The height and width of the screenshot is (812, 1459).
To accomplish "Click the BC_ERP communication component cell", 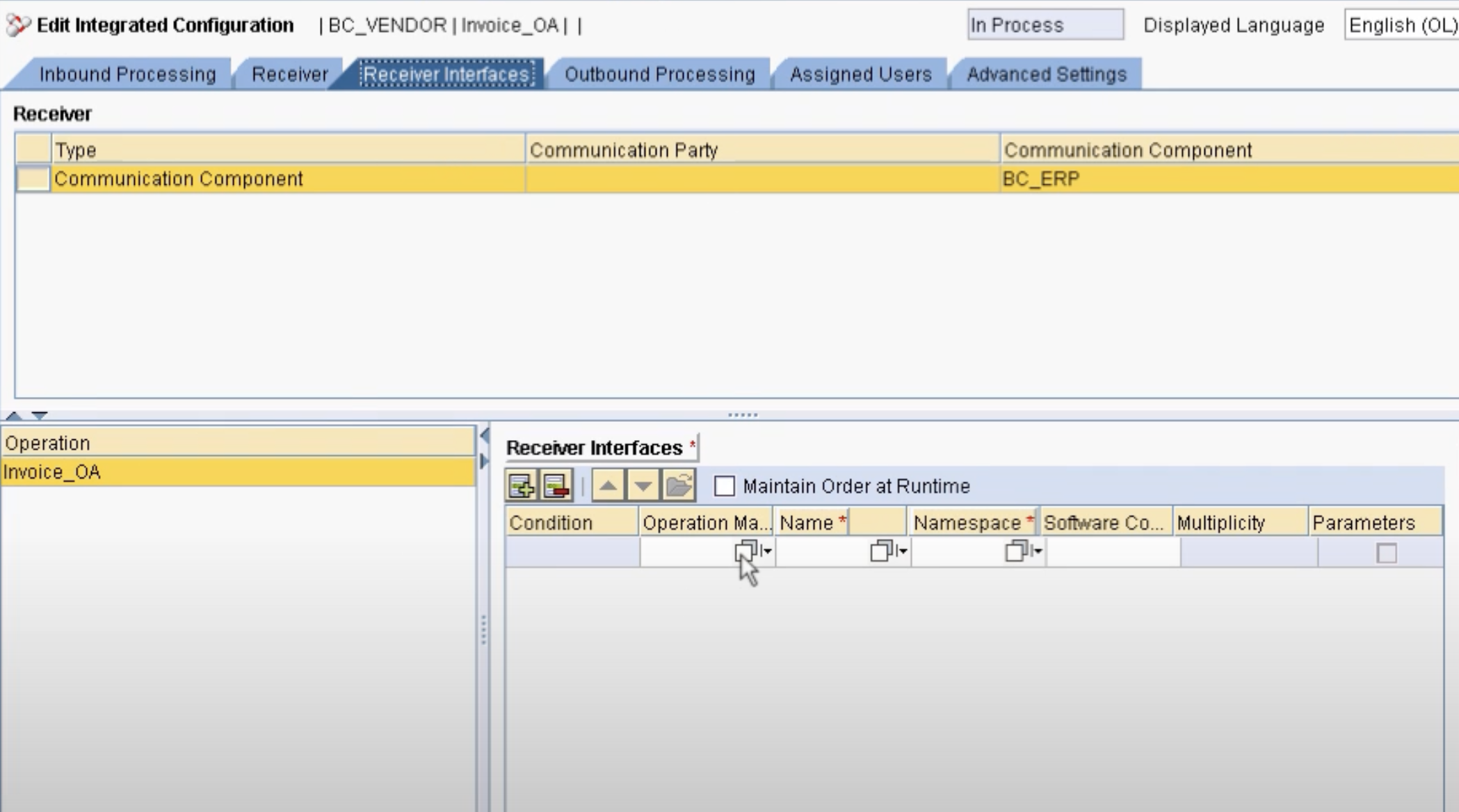I will tap(1041, 179).
